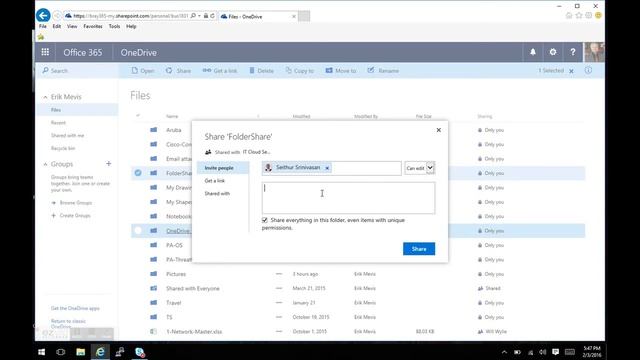The height and width of the screenshot is (360, 640).
Task: Select Shared with tab in dialog
Action: [x=217, y=193]
